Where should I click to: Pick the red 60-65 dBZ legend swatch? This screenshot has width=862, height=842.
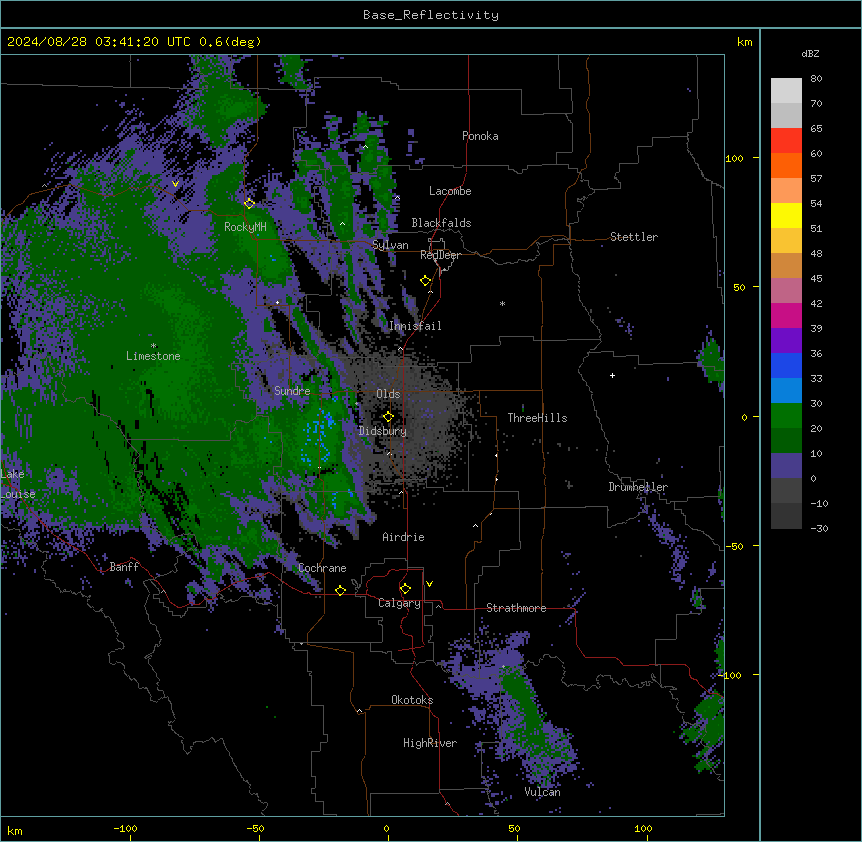(x=786, y=141)
